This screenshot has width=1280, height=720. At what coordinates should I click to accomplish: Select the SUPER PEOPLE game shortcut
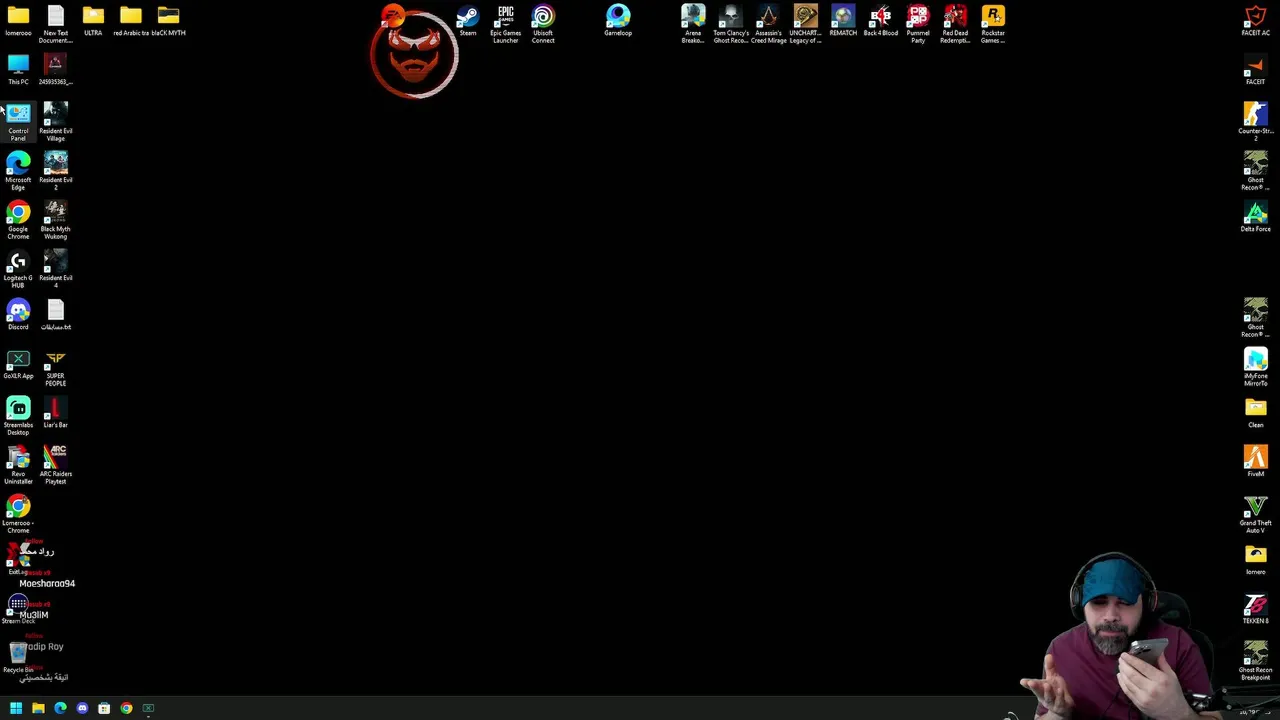(56, 367)
